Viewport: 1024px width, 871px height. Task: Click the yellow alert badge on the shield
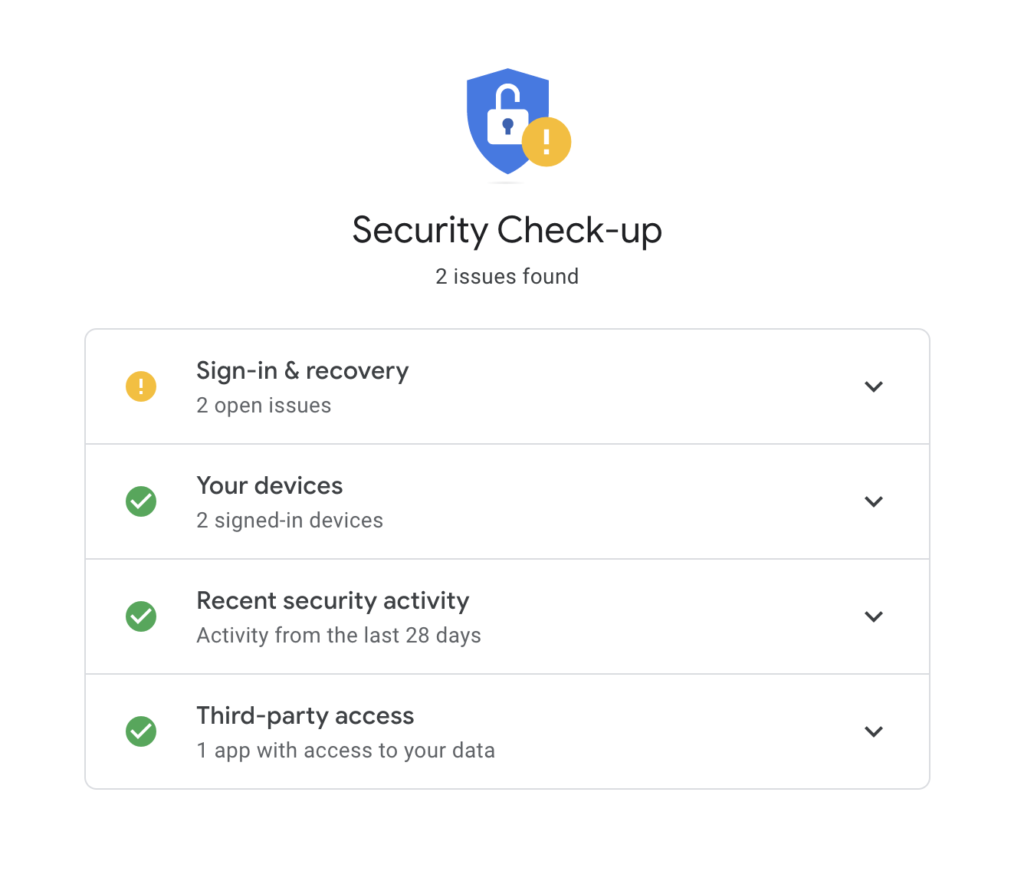(546, 141)
